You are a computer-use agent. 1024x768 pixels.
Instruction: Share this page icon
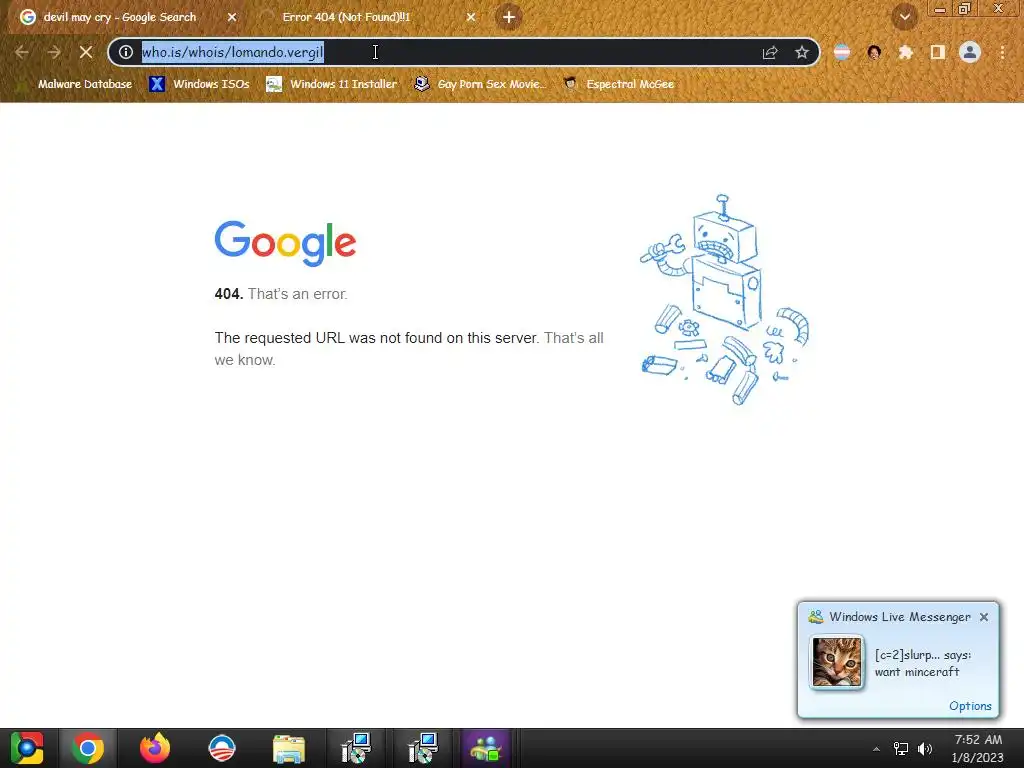pyautogui.click(x=770, y=52)
